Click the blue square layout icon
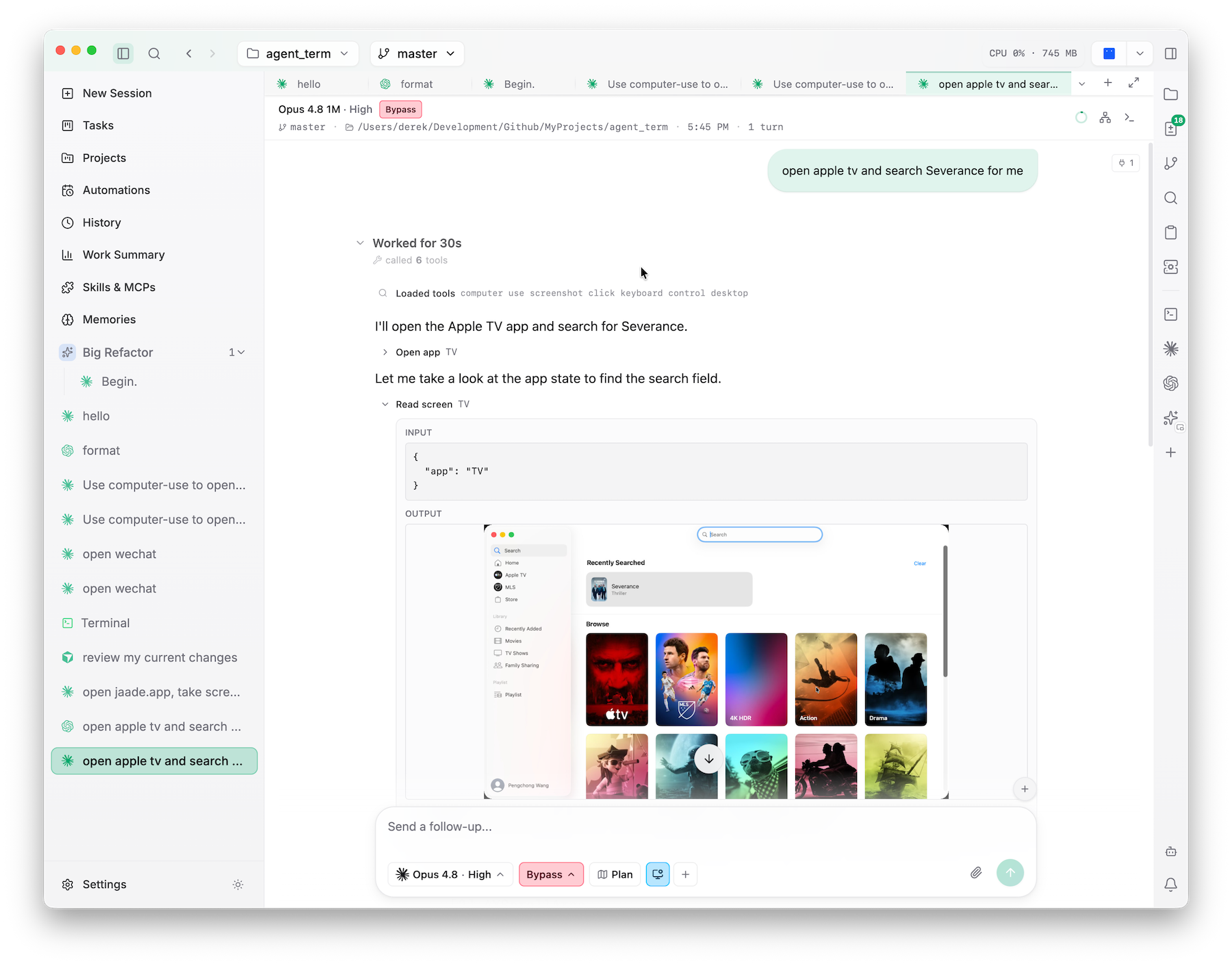 (1109, 53)
